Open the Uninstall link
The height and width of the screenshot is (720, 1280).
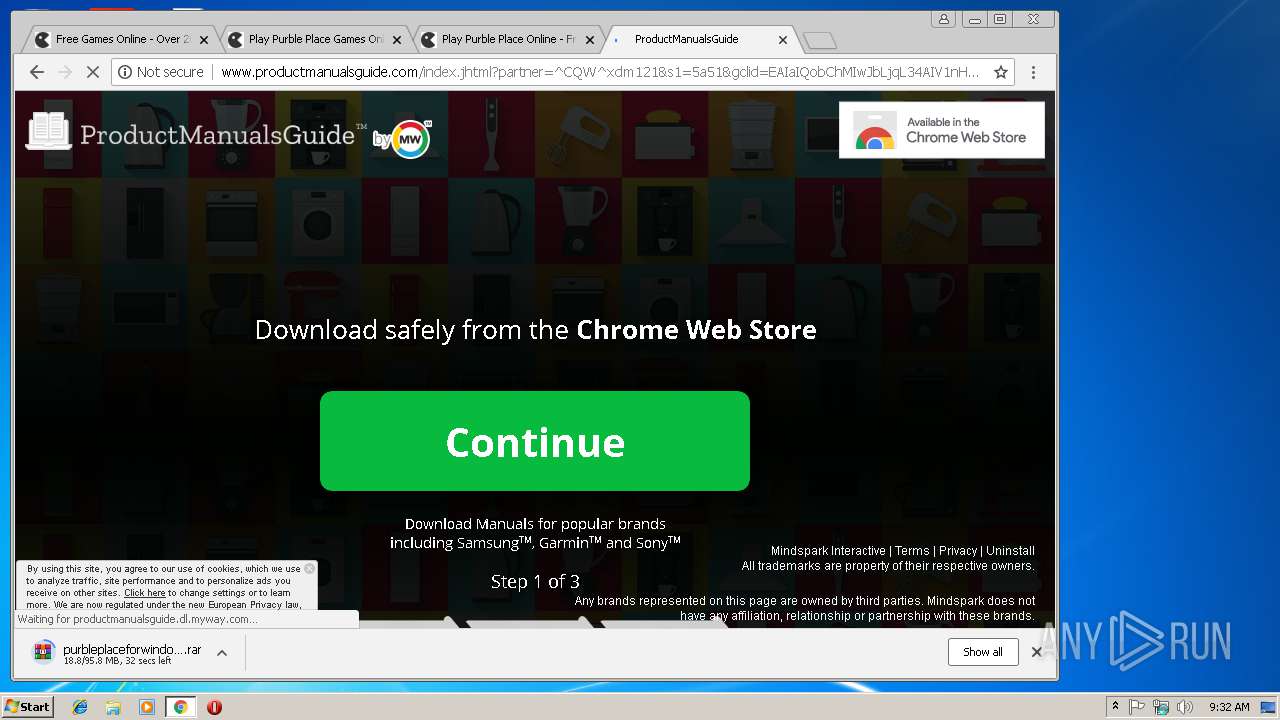tap(1010, 551)
